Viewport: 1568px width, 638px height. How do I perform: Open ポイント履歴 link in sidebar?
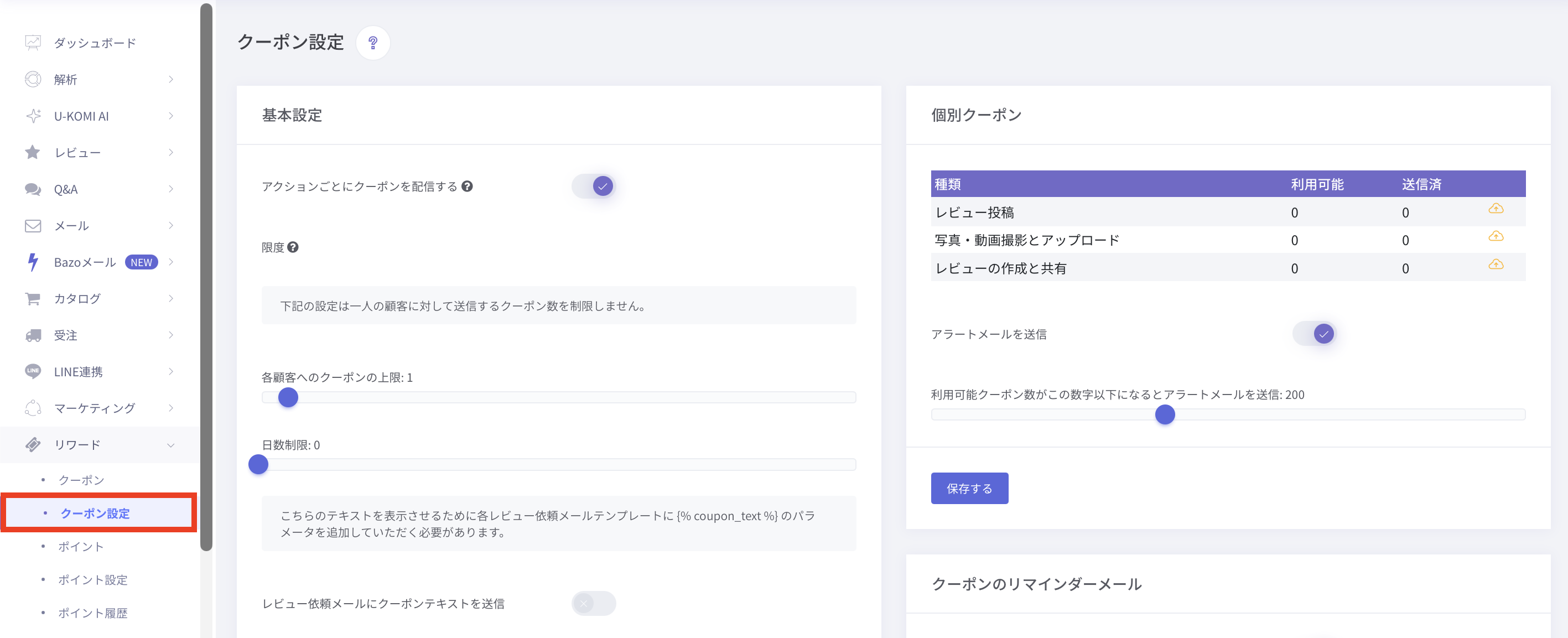pyautogui.click(x=92, y=613)
